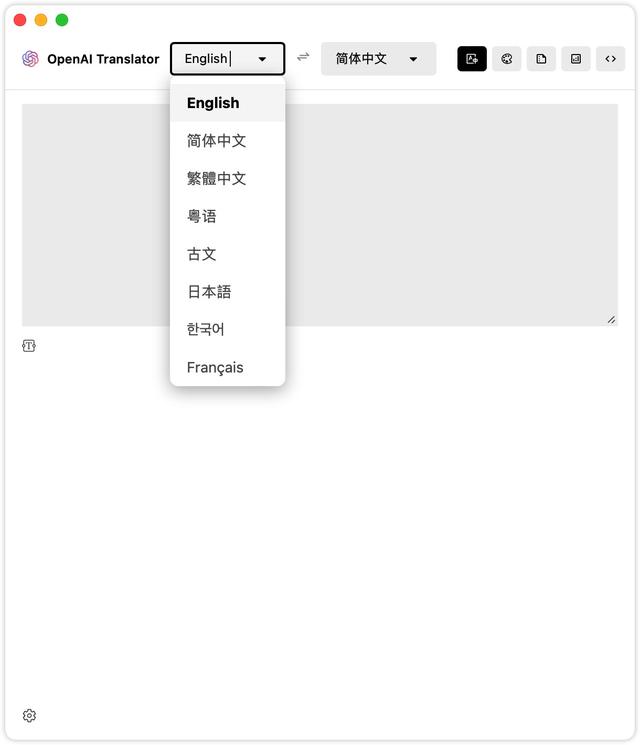Image resolution: width=640 pixels, height=745 pixels.
Task: Swap source and target languages
Action: 303,57
